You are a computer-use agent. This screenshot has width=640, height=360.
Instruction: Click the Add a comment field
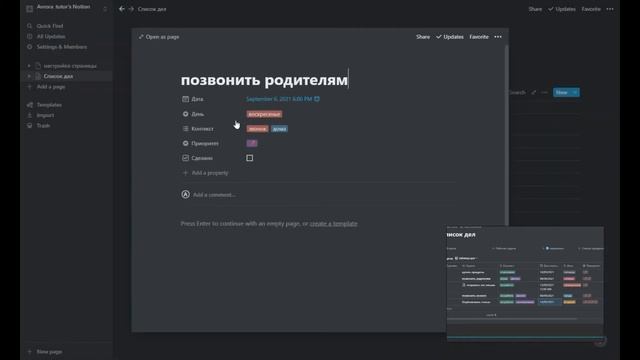[x=214, y=195]
